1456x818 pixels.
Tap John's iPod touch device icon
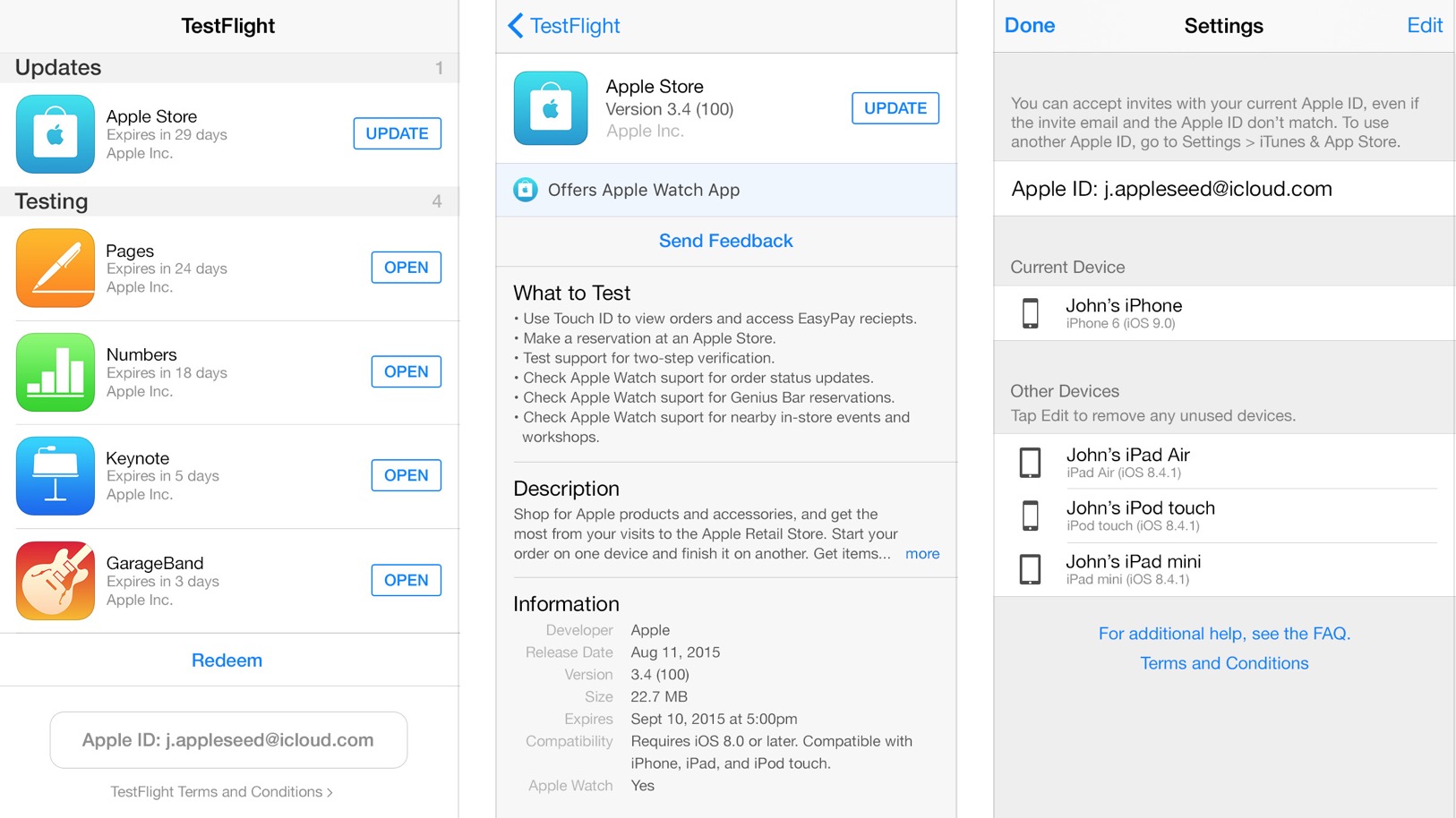[x=1031, y=516]
